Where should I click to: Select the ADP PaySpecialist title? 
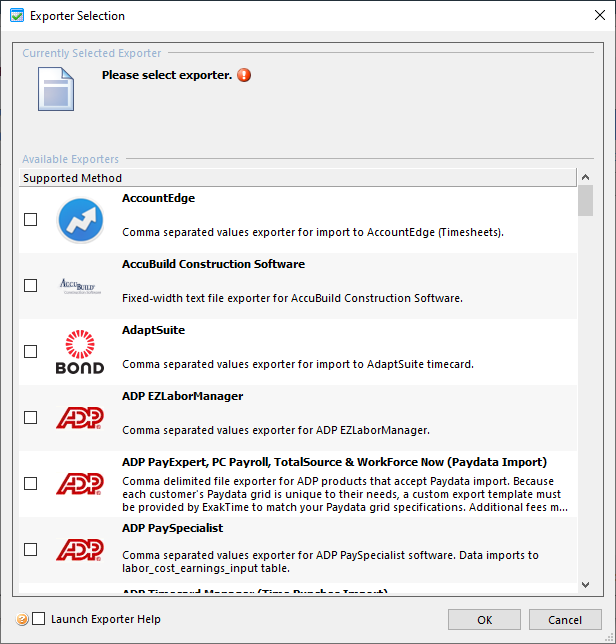click(x=172, y=528)
